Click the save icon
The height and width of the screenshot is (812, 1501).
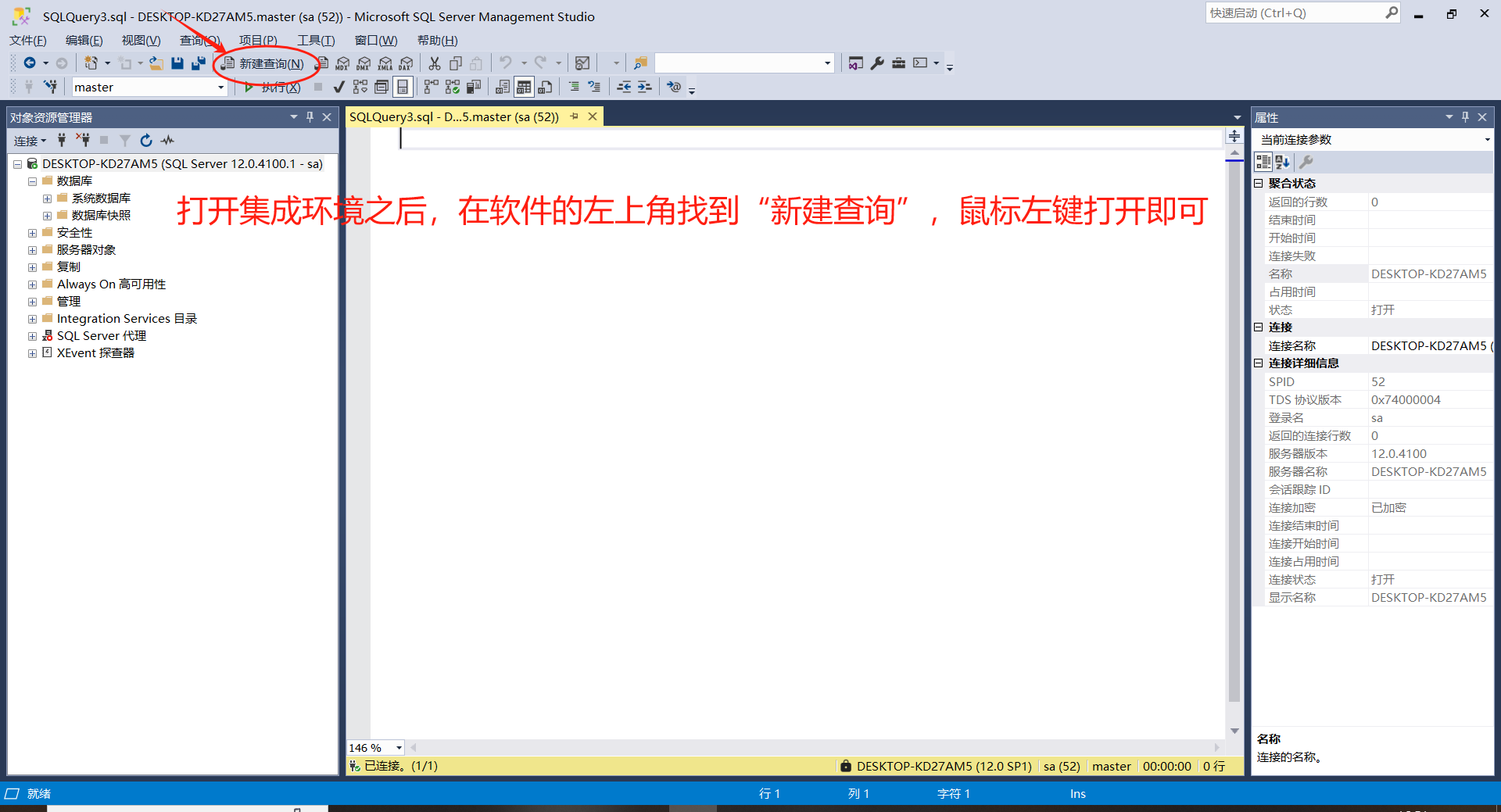pos(177,63)
